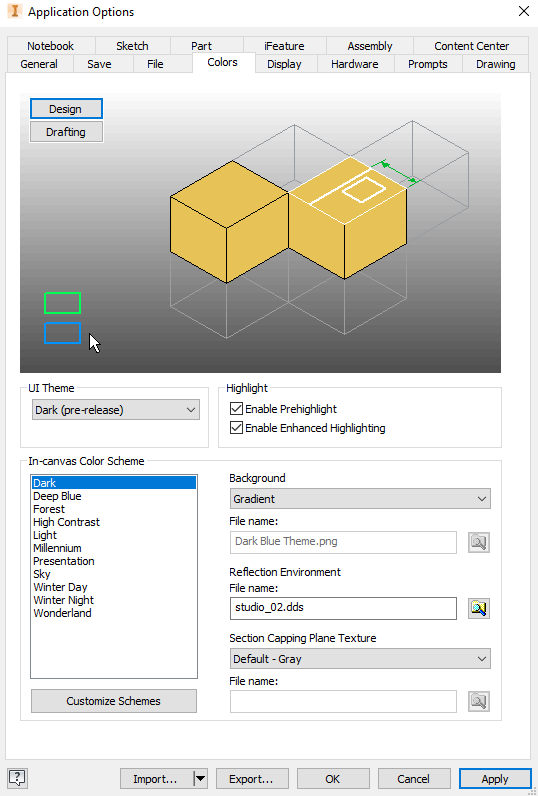Select the Colors tab
The height and width of the screenshot is (796, 538).
223,62
